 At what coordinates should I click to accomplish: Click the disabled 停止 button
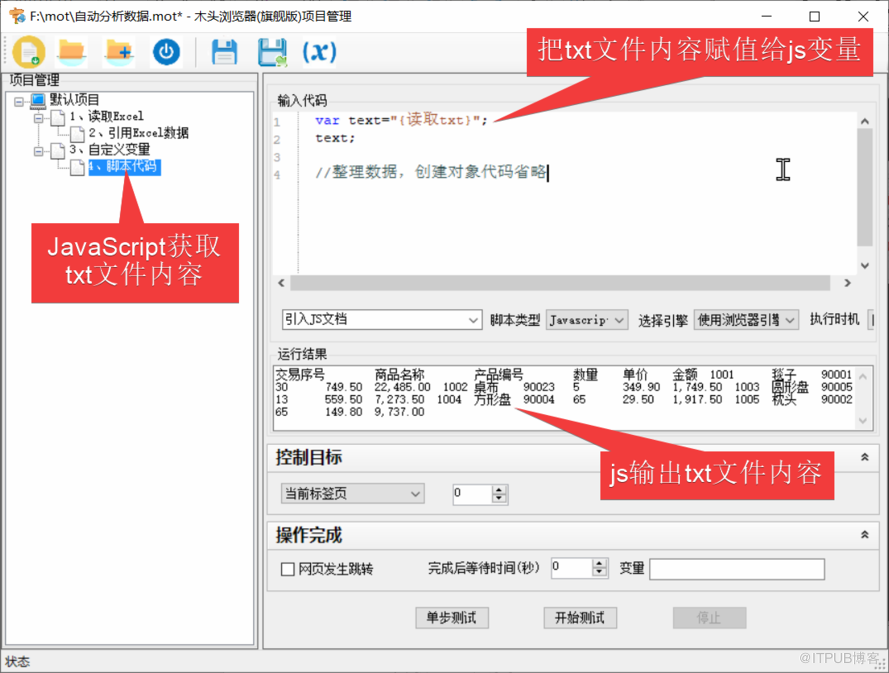coord(709,617)
